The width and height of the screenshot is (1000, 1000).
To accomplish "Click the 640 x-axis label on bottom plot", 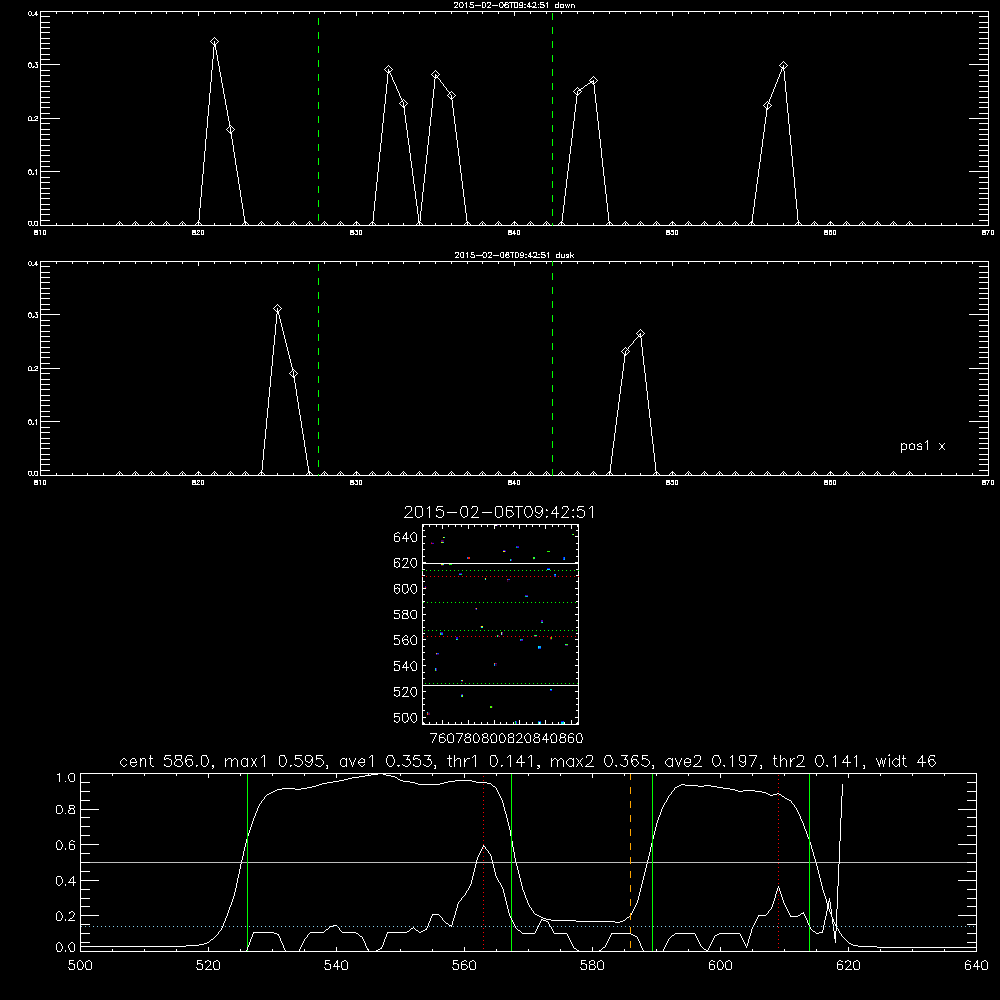I will tap(976, 966).
